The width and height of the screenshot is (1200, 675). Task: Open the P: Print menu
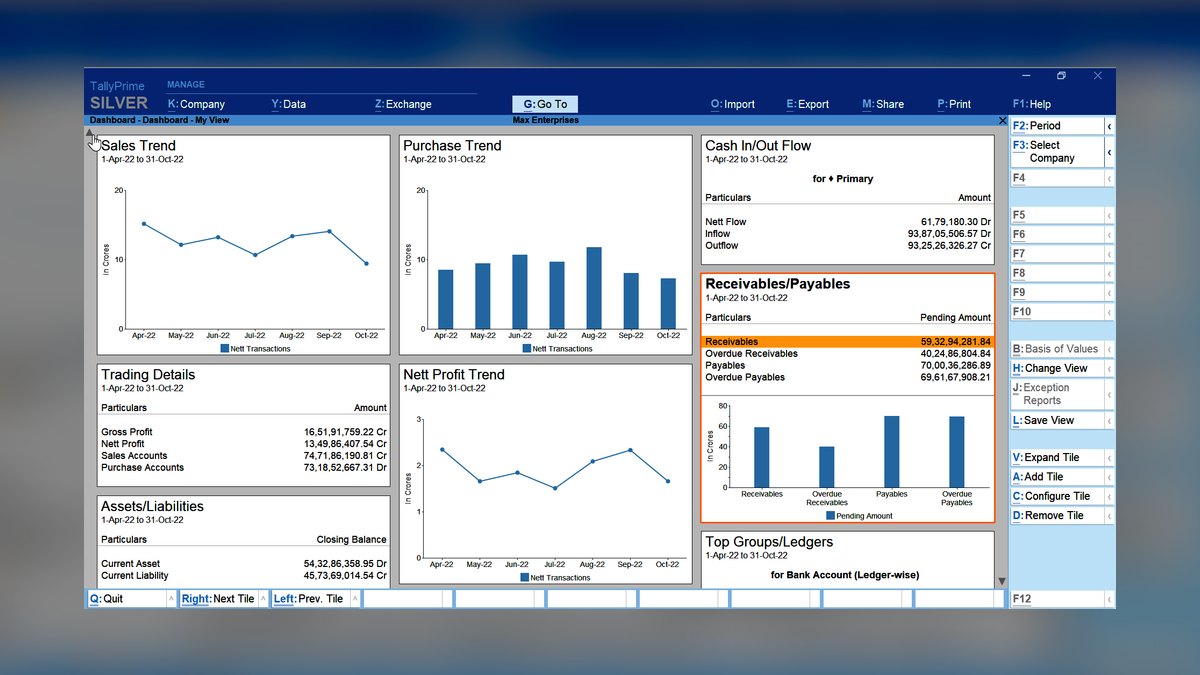[x=954, y=104]
